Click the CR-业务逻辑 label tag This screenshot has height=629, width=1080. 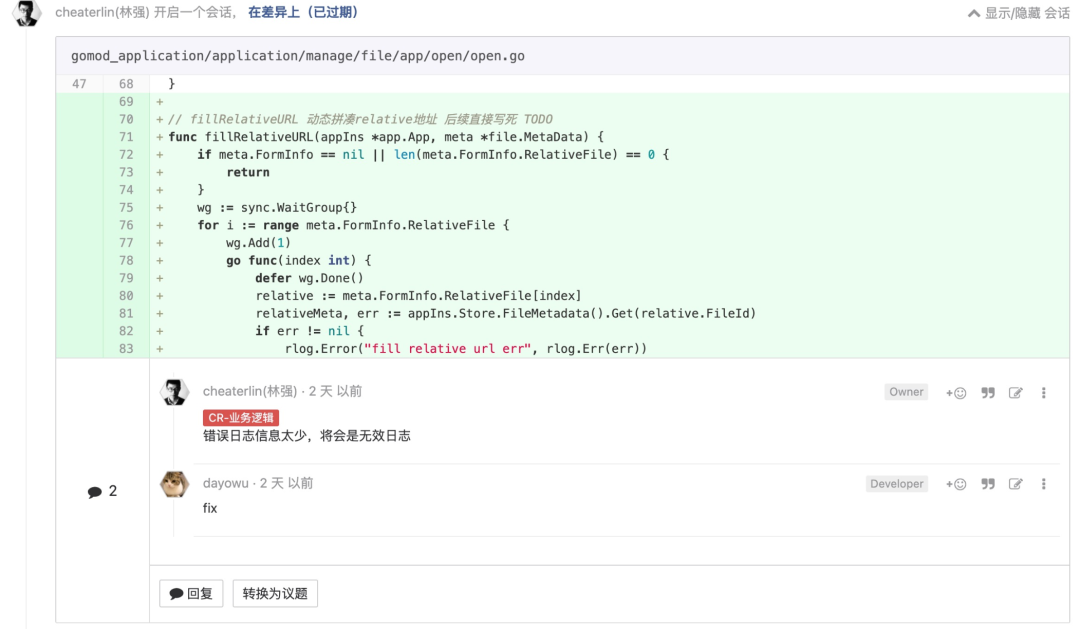(240, 417)
